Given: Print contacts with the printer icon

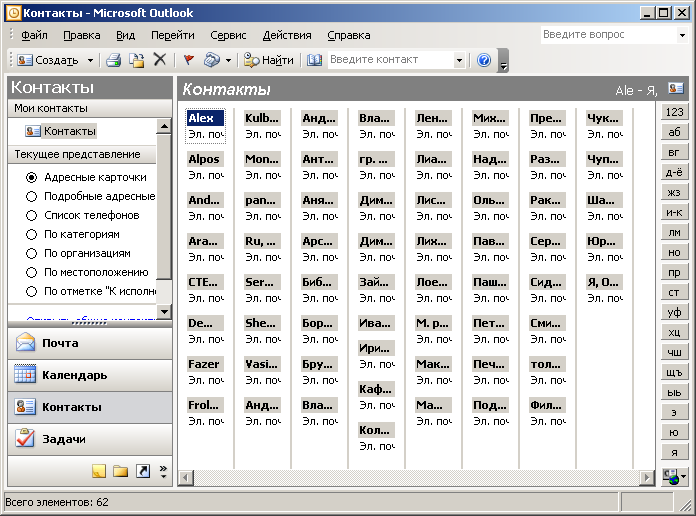Looking at the screenshot, I should [114, 60].
